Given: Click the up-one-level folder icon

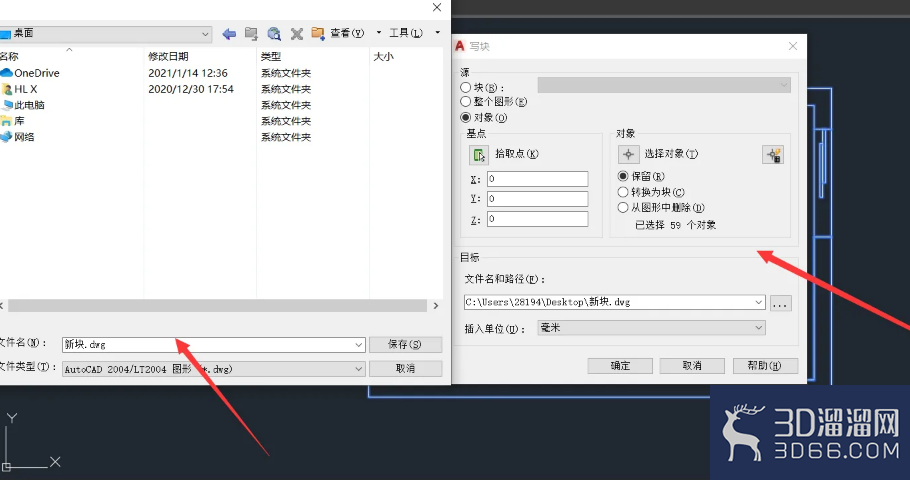Looking at the screenshot, I should pyautogui.click(x=251, y=34).
